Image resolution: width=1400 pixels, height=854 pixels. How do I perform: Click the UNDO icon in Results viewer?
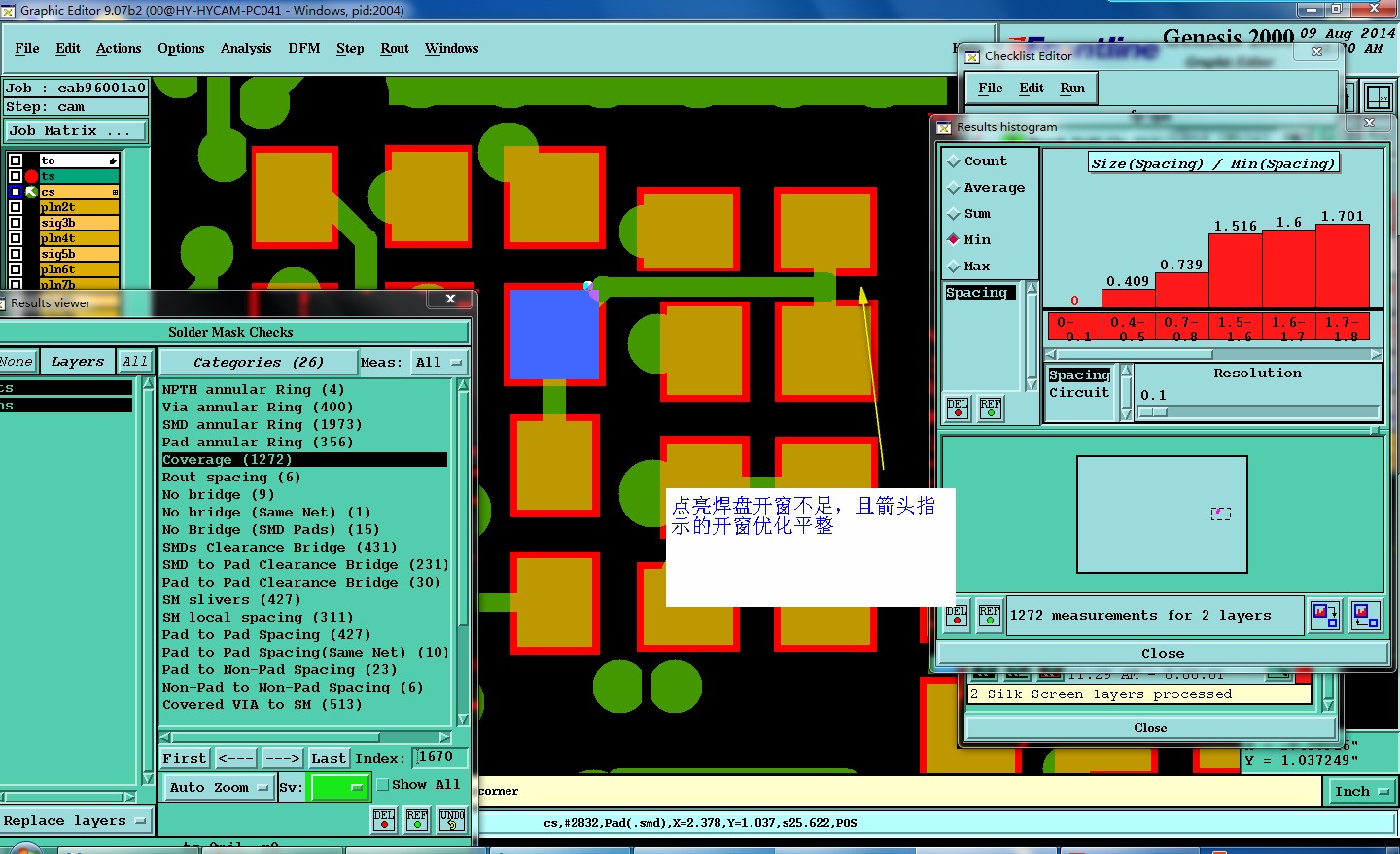point(452,820)
